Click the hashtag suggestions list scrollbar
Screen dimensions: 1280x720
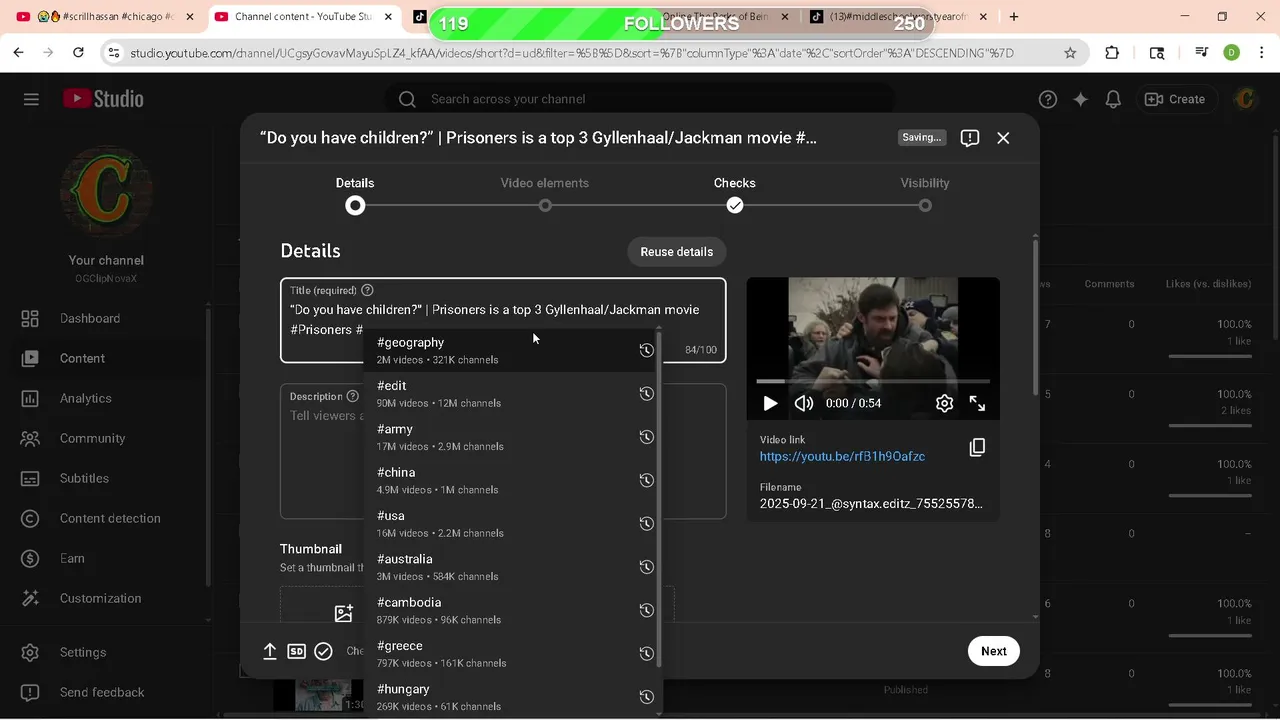pyautogui.click(x=659, y=500)
